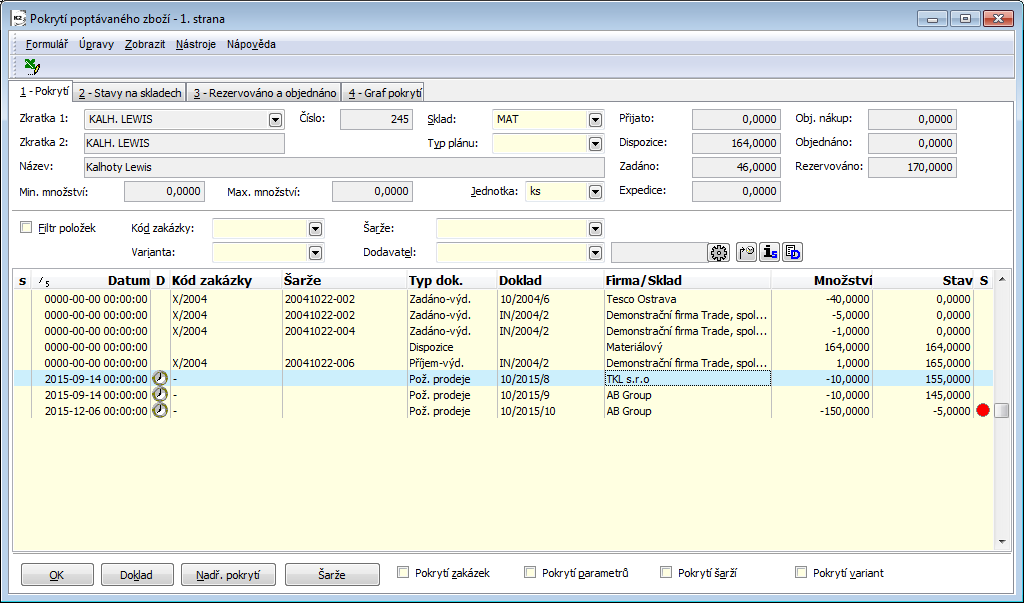Click the arrow-with-clock icon button
Viewport: 1024px width, 603px height.
(x=746, y=253)
